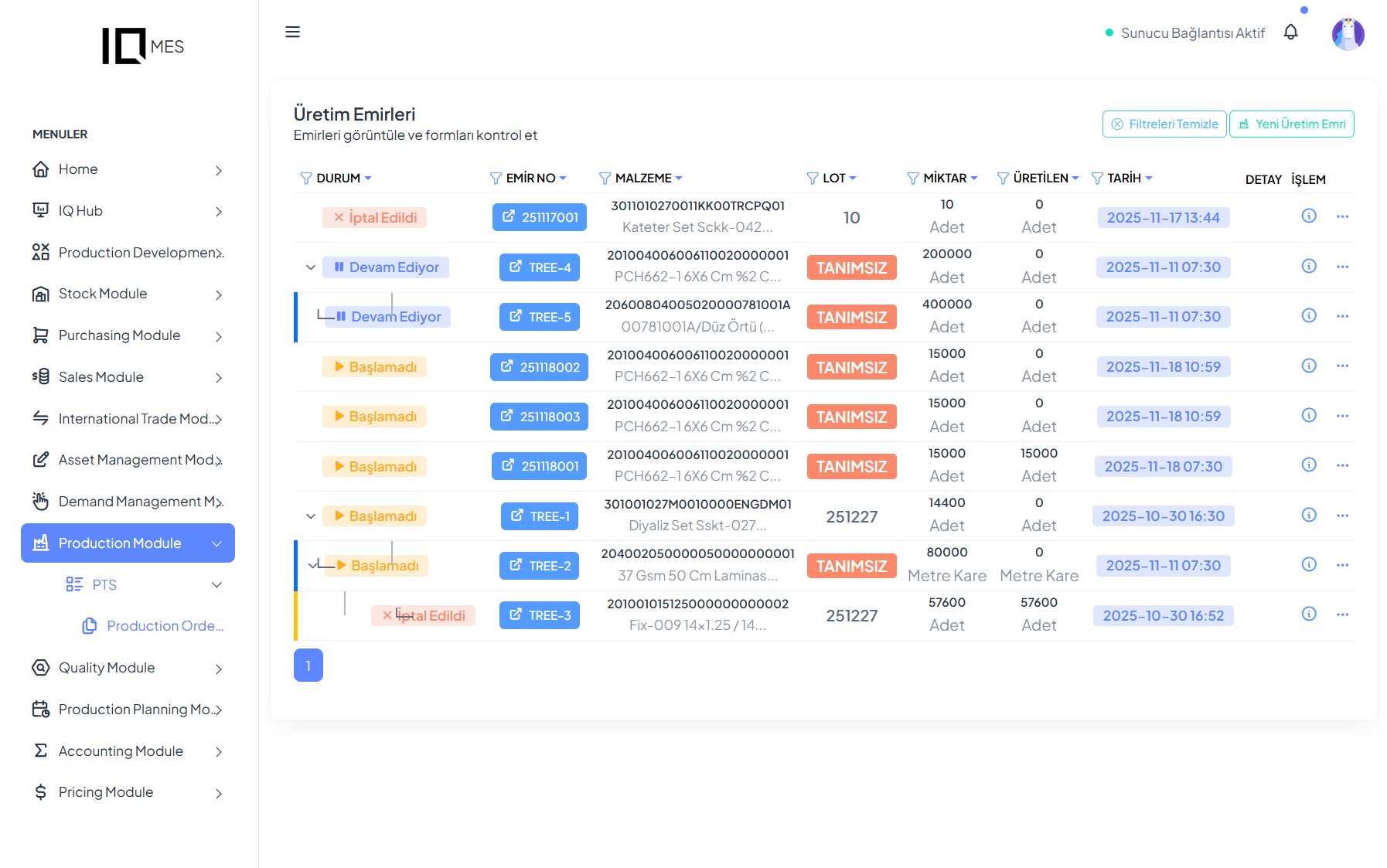
Task: Open detail info icon for order 251117001
Action: (x=1308, y=216)
